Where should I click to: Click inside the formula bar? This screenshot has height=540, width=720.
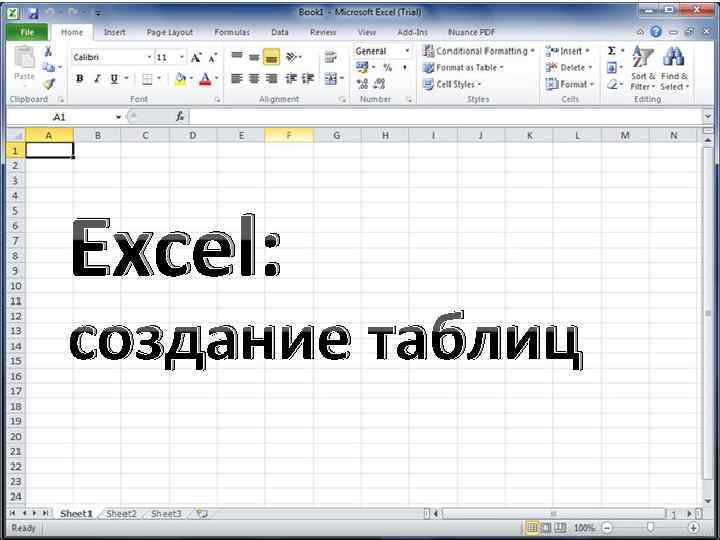tap(445, 117)
